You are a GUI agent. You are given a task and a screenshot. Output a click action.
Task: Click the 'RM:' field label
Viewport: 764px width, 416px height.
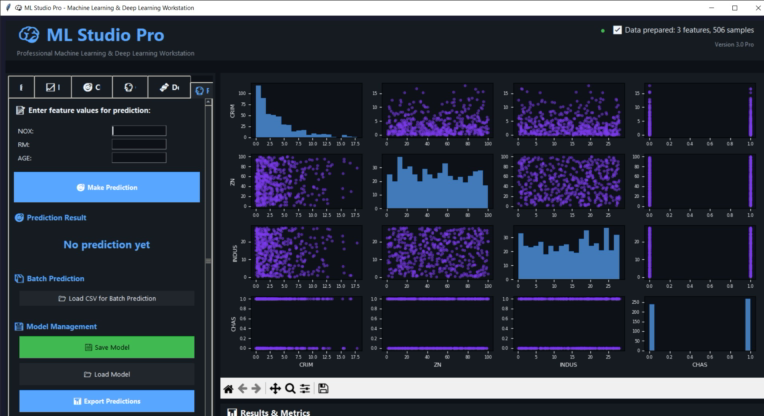coord(23,145)
